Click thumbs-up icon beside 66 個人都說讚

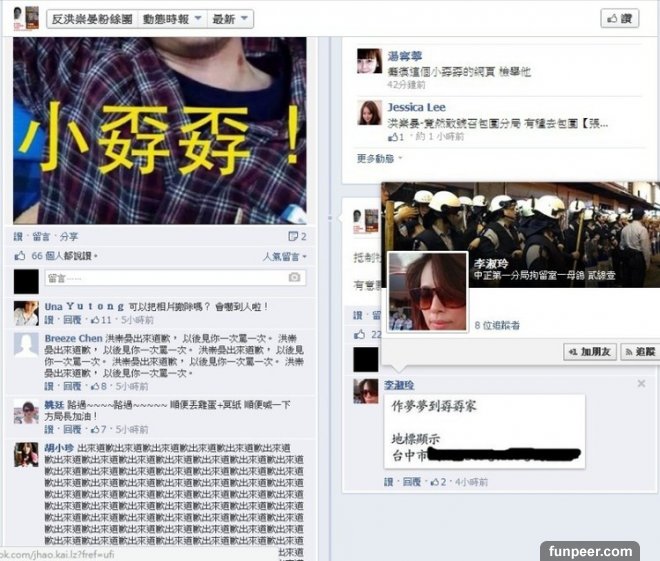tap(20, 255)
